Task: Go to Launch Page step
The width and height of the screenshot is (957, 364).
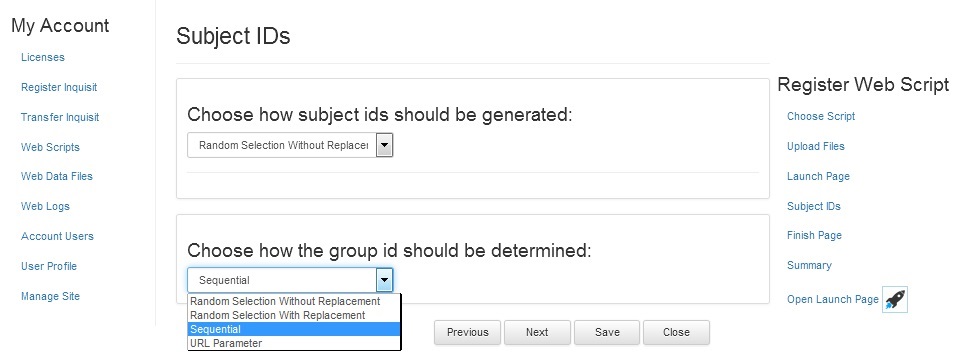Action: click(818, 177)
